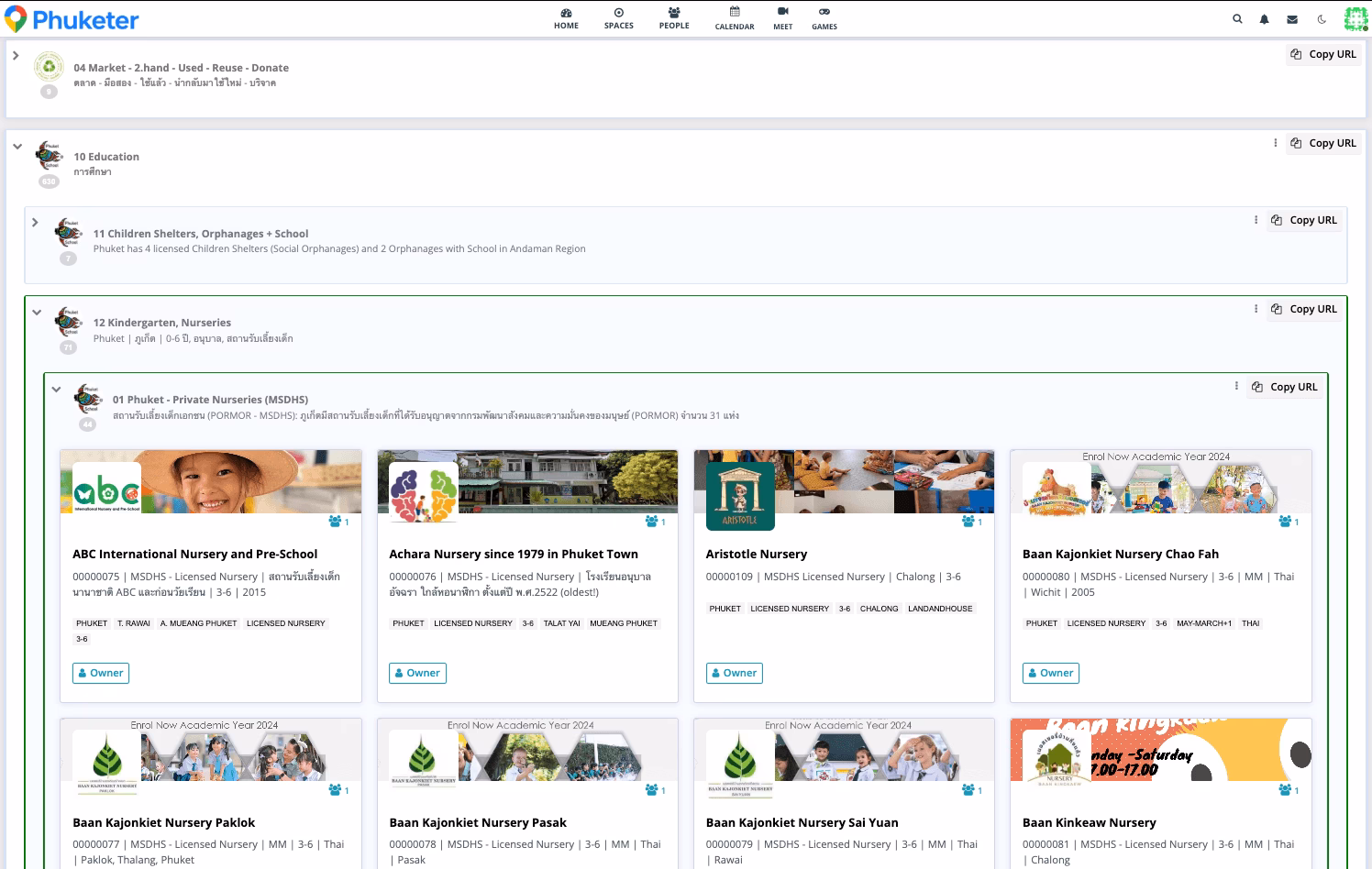The image size is (1372, 869).
Task: Open Baan Kajonkiet Chao Fah logo
Action: coord(1057,496)
